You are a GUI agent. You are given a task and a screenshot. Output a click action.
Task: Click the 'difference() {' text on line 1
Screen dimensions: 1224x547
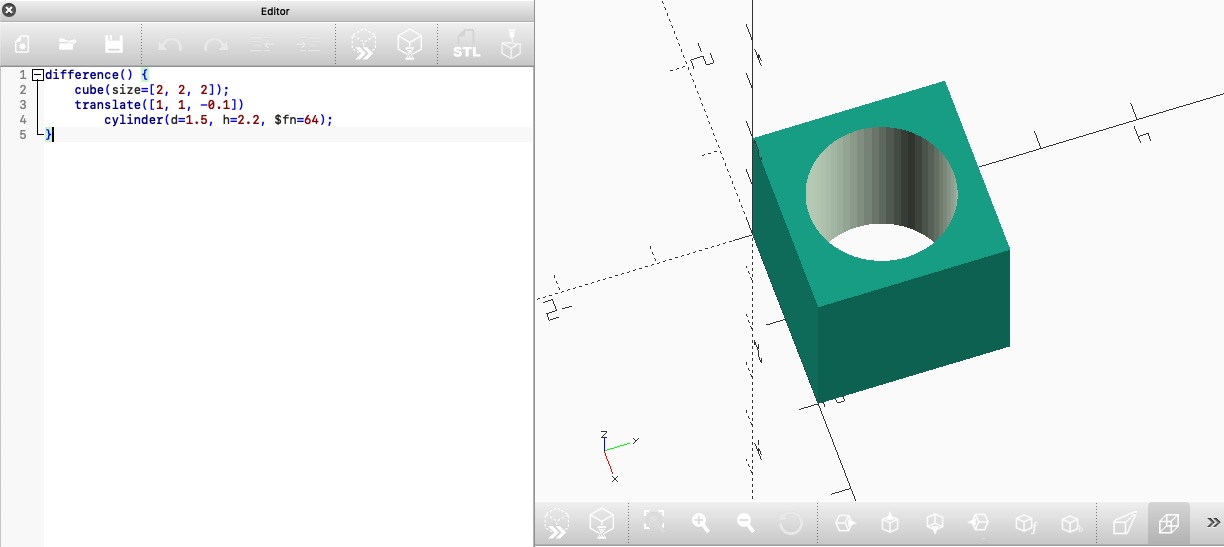pyautogui.click(x=97, y=75)
